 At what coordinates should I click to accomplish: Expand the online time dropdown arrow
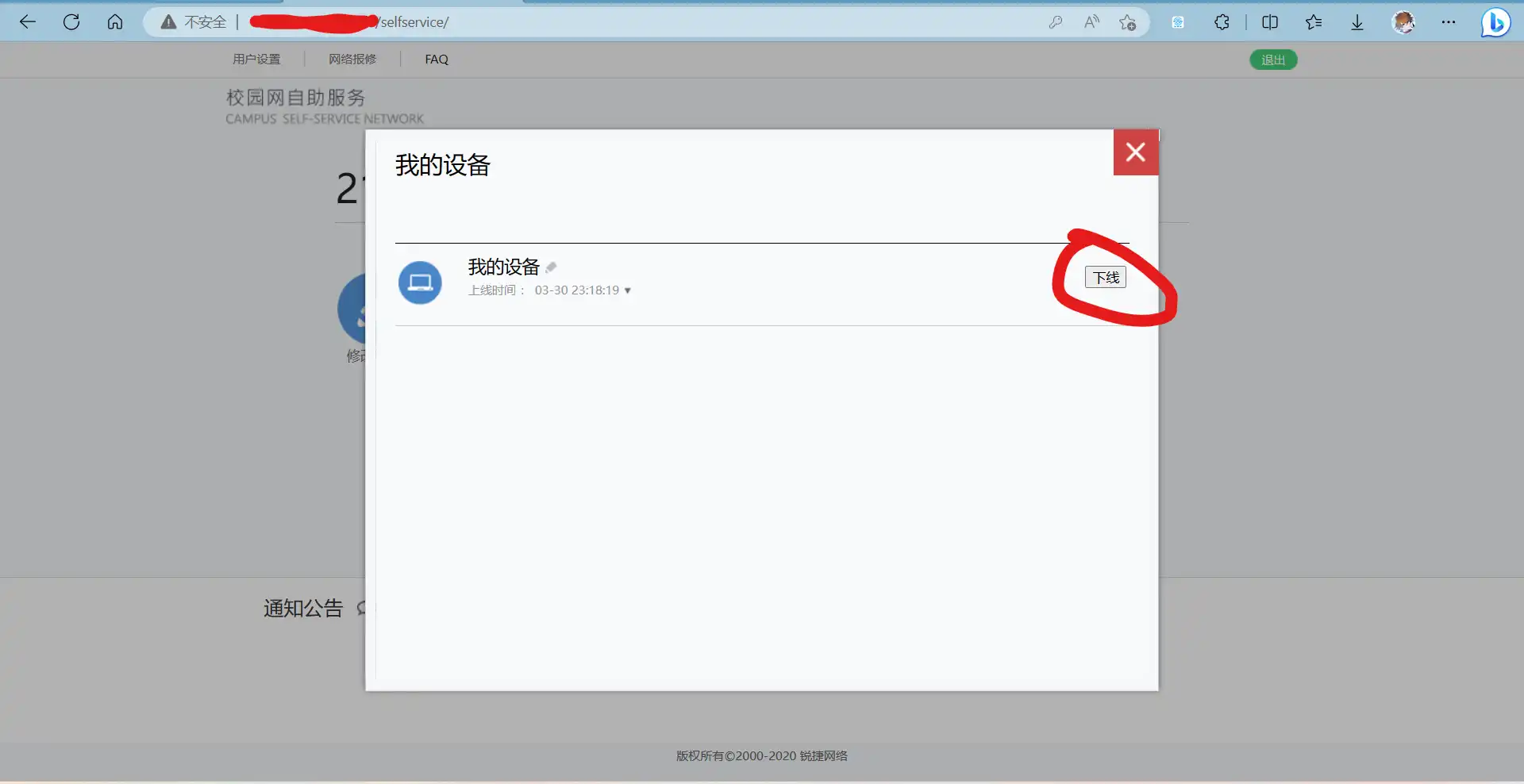click(x=628, y=290)
